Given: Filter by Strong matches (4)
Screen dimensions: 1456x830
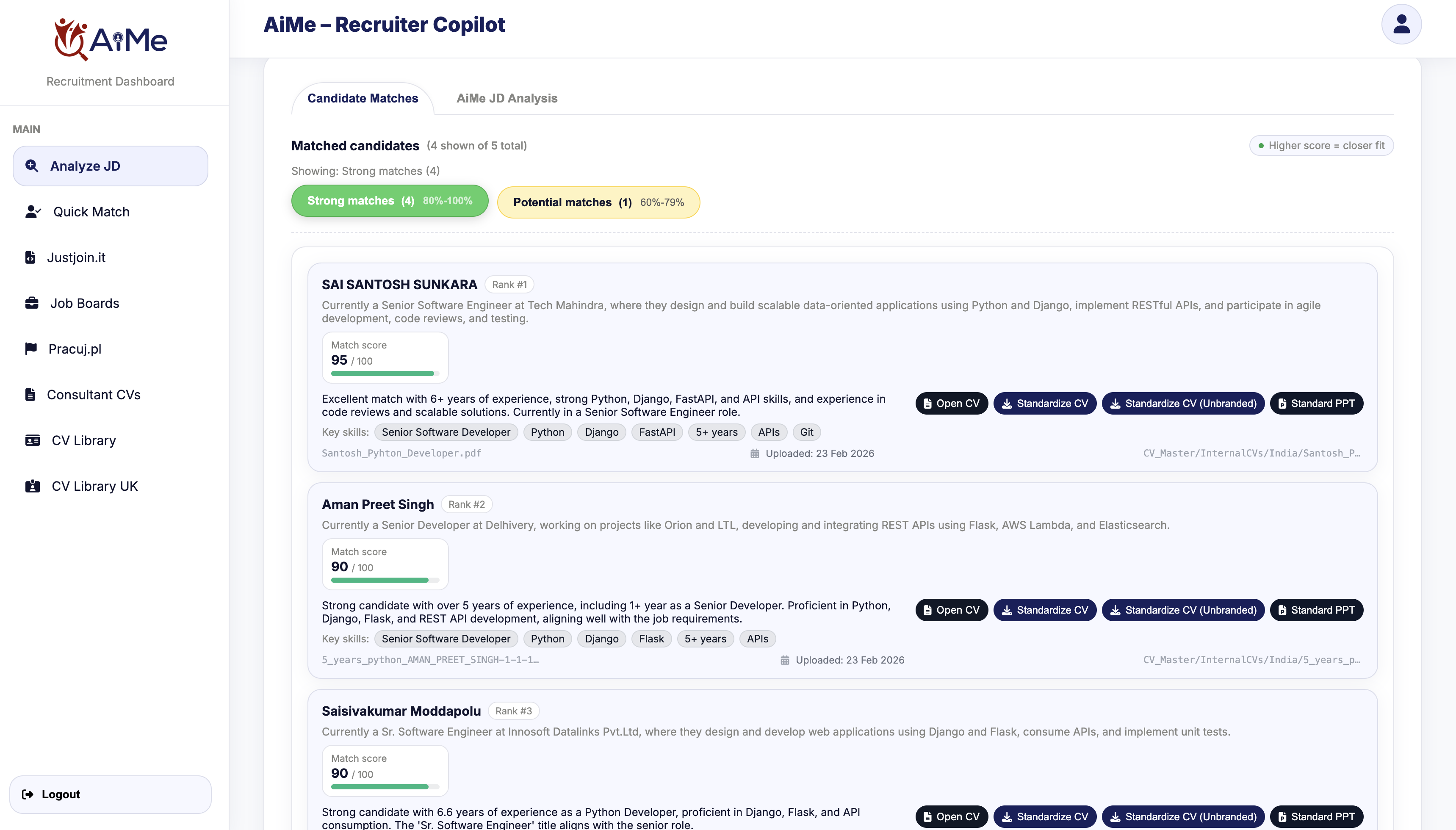Looking at the screenshot, I should coord(389,201).
